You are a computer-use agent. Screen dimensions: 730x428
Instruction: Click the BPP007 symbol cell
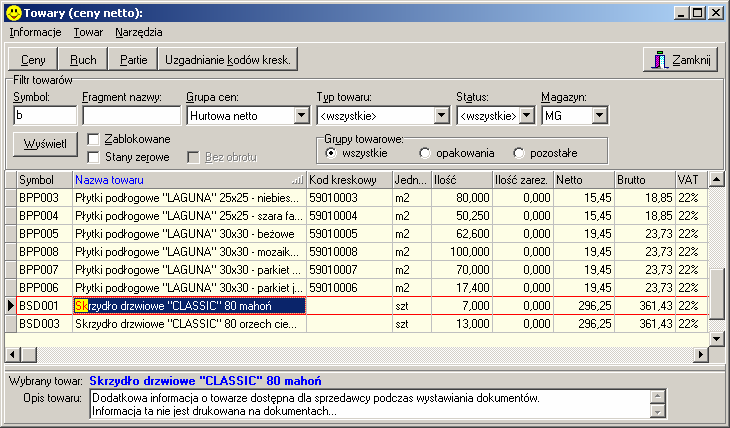[x=45, y=270]
